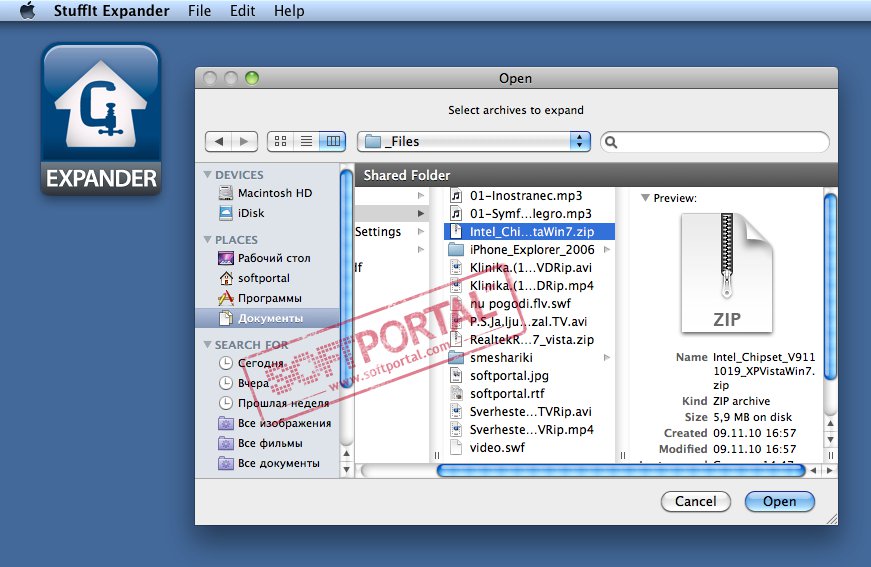This screenshot has width=871, height=567.
Task: Open the Все изображения smart folder
Action: pos(275,423)
